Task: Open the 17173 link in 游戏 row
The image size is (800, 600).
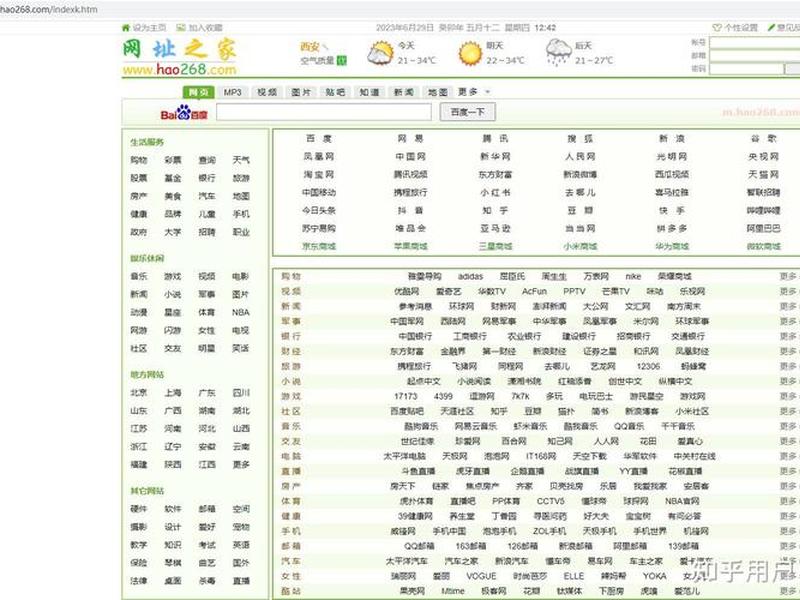Action: click(x=406, y=396)
